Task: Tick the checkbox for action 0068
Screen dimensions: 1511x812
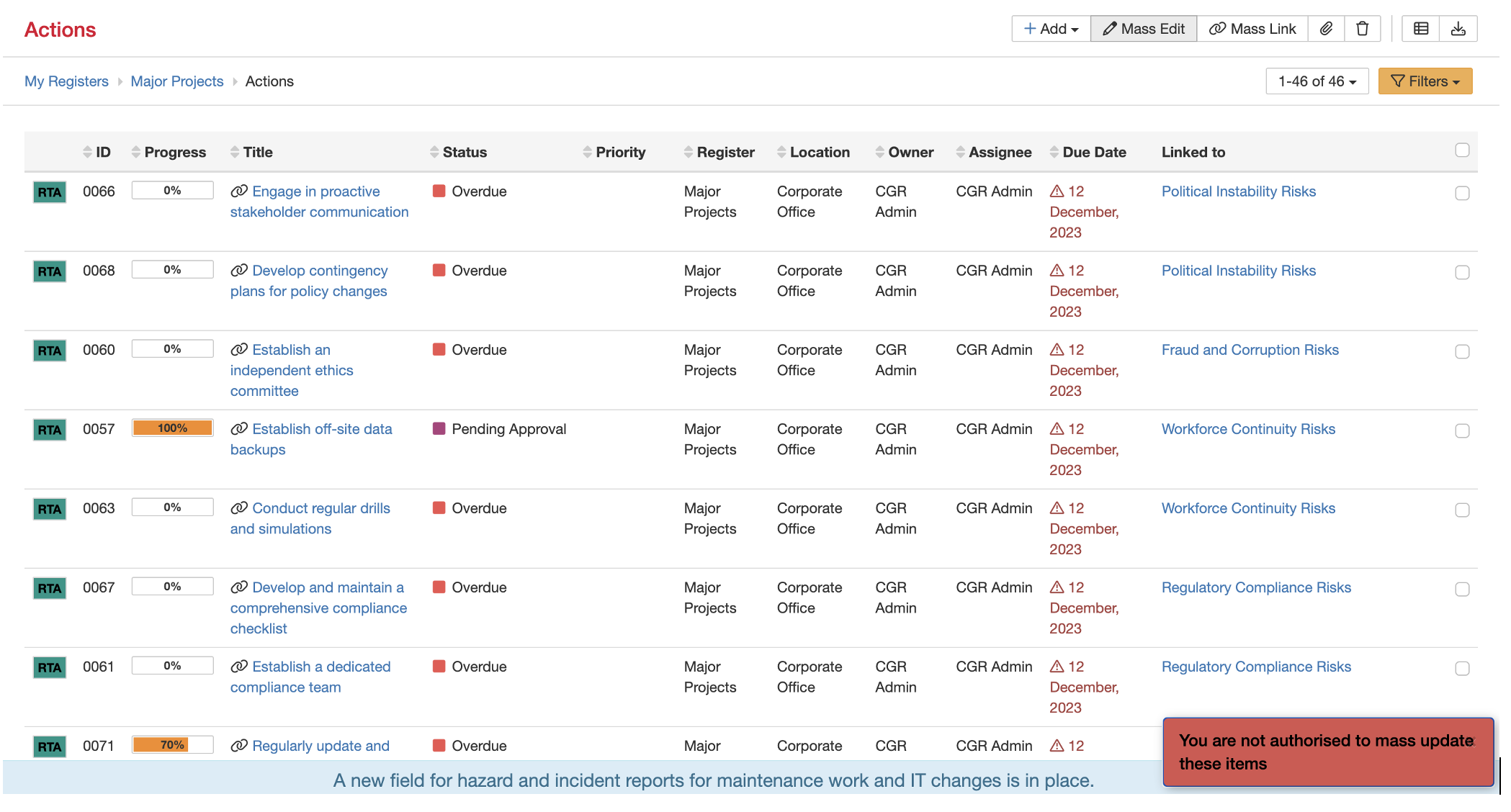Action: tap(1462, 272)
